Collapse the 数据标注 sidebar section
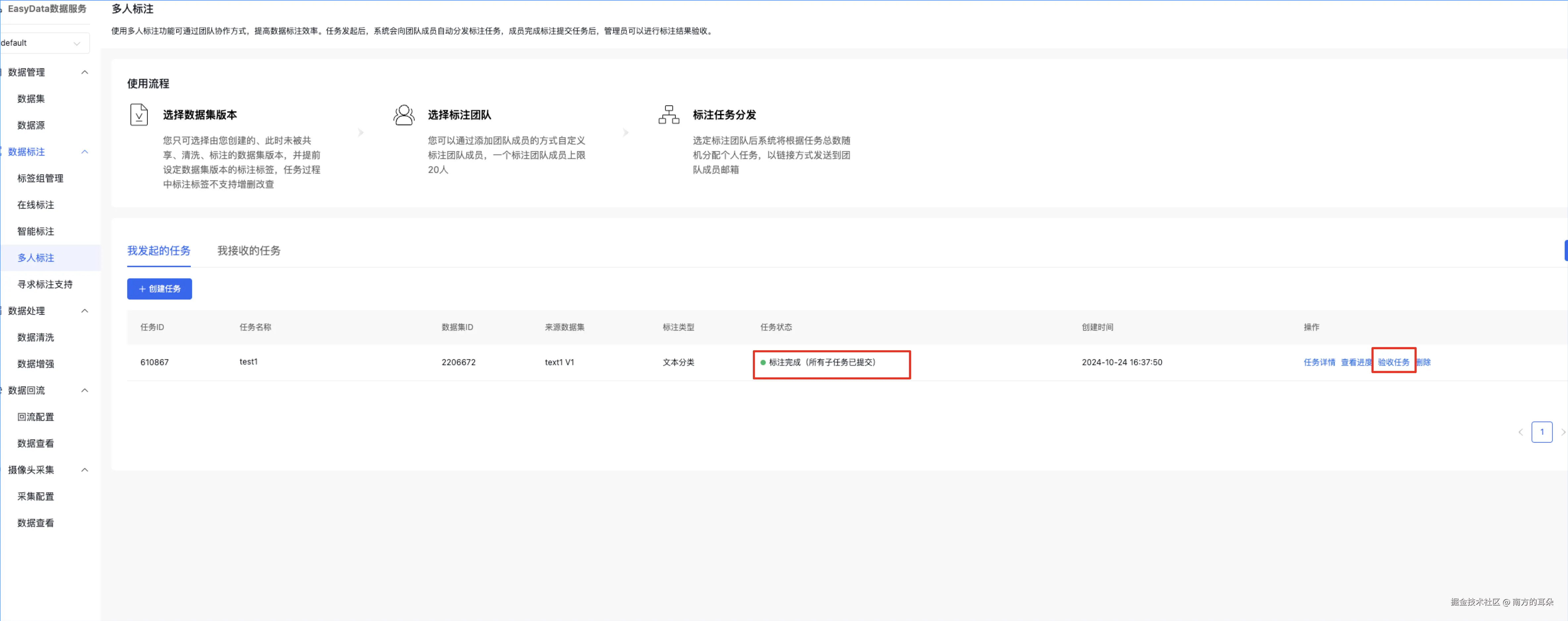The width and height of the screenshot is (1568, 621). point(84,151)
